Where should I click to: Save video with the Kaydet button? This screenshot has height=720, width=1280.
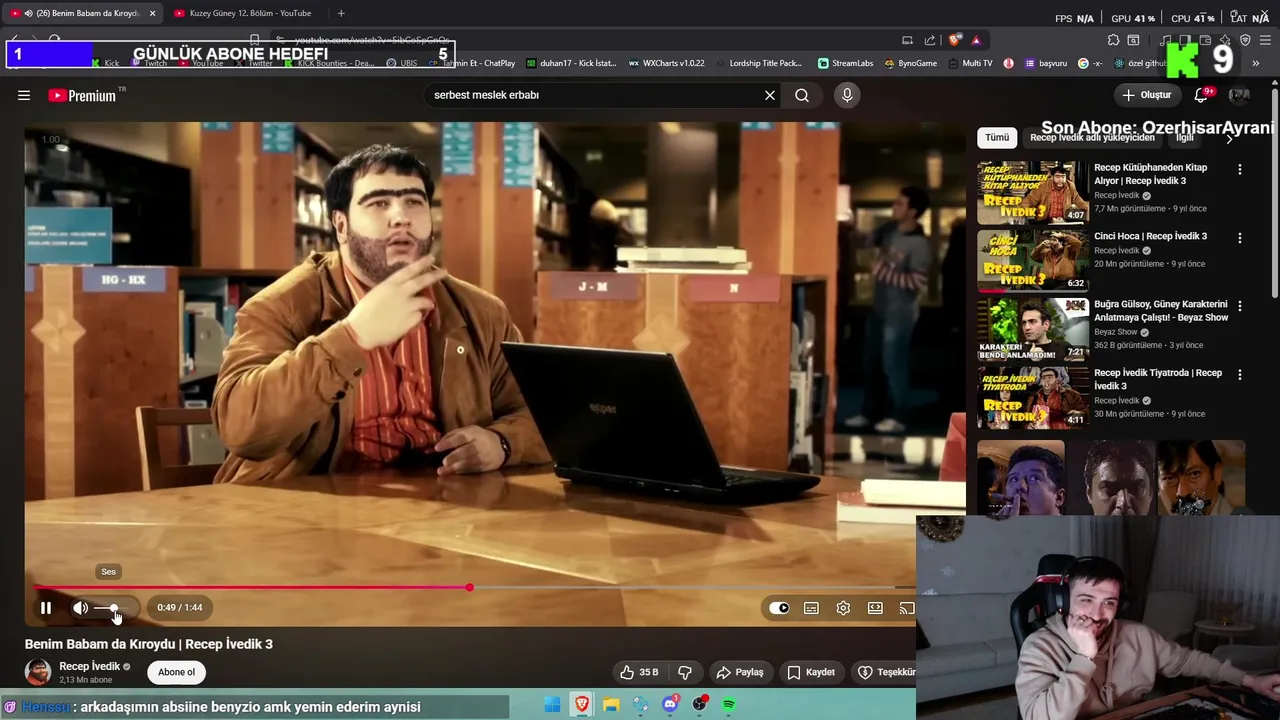pyautogui.click(x=811, y=672)
